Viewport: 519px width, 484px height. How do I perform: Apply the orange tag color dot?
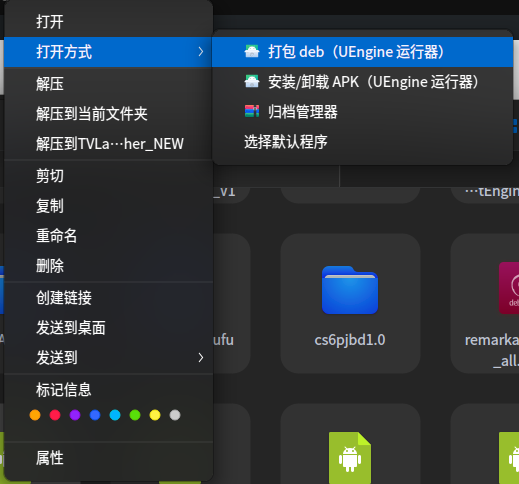tap(35, 415)
